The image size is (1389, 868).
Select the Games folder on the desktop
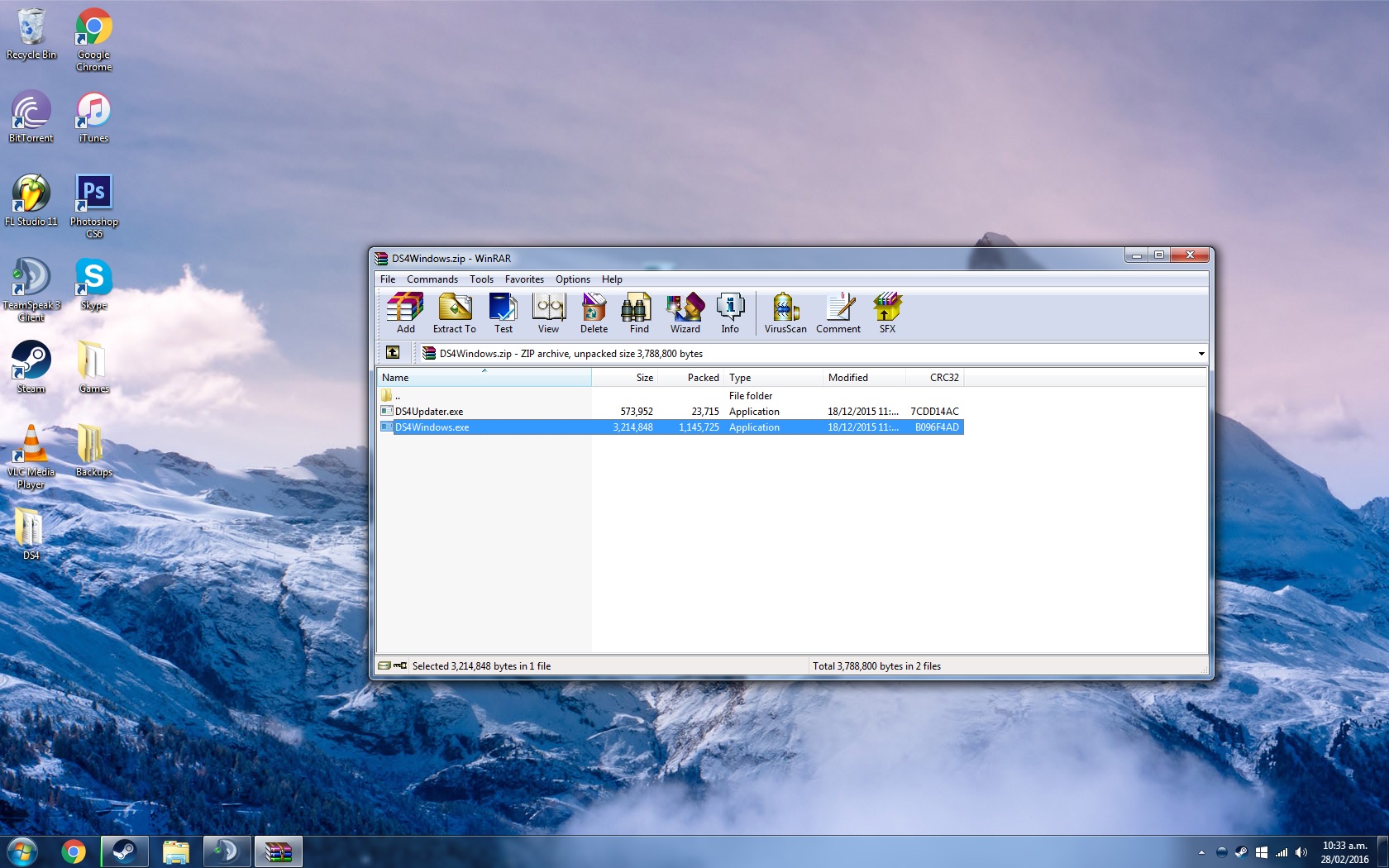(x=94, y=367)
